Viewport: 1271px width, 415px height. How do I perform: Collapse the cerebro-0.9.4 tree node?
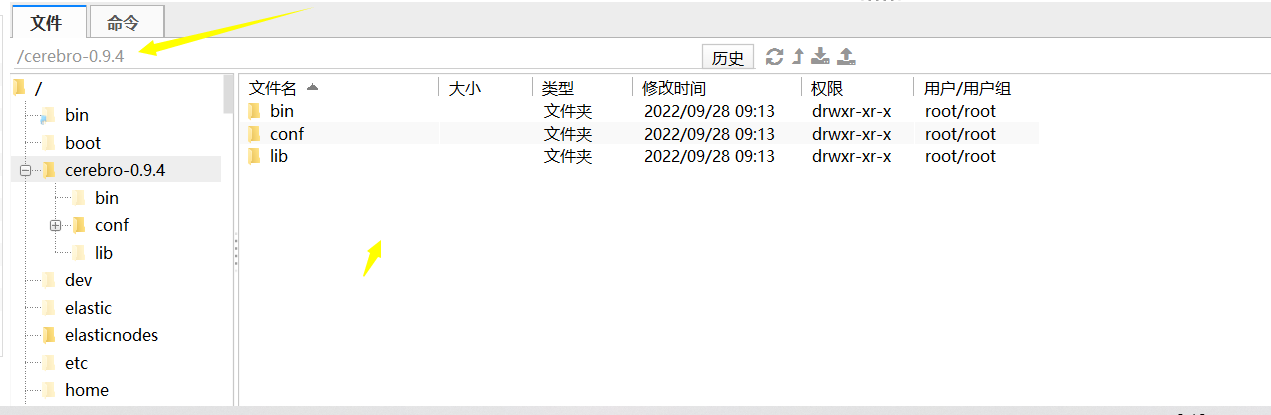coord(26,171)
